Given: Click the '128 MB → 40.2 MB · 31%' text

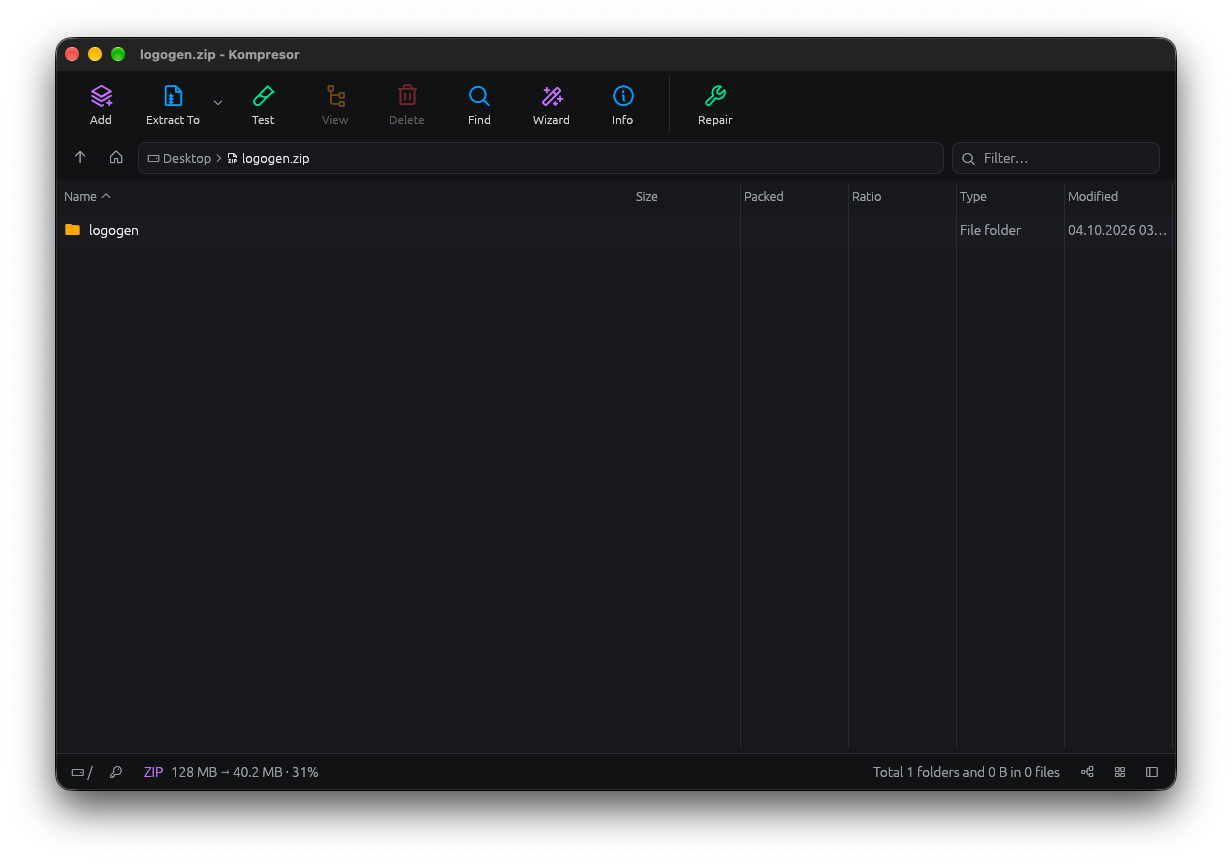Looking at the screenshot, I should [x=245, y=772].
